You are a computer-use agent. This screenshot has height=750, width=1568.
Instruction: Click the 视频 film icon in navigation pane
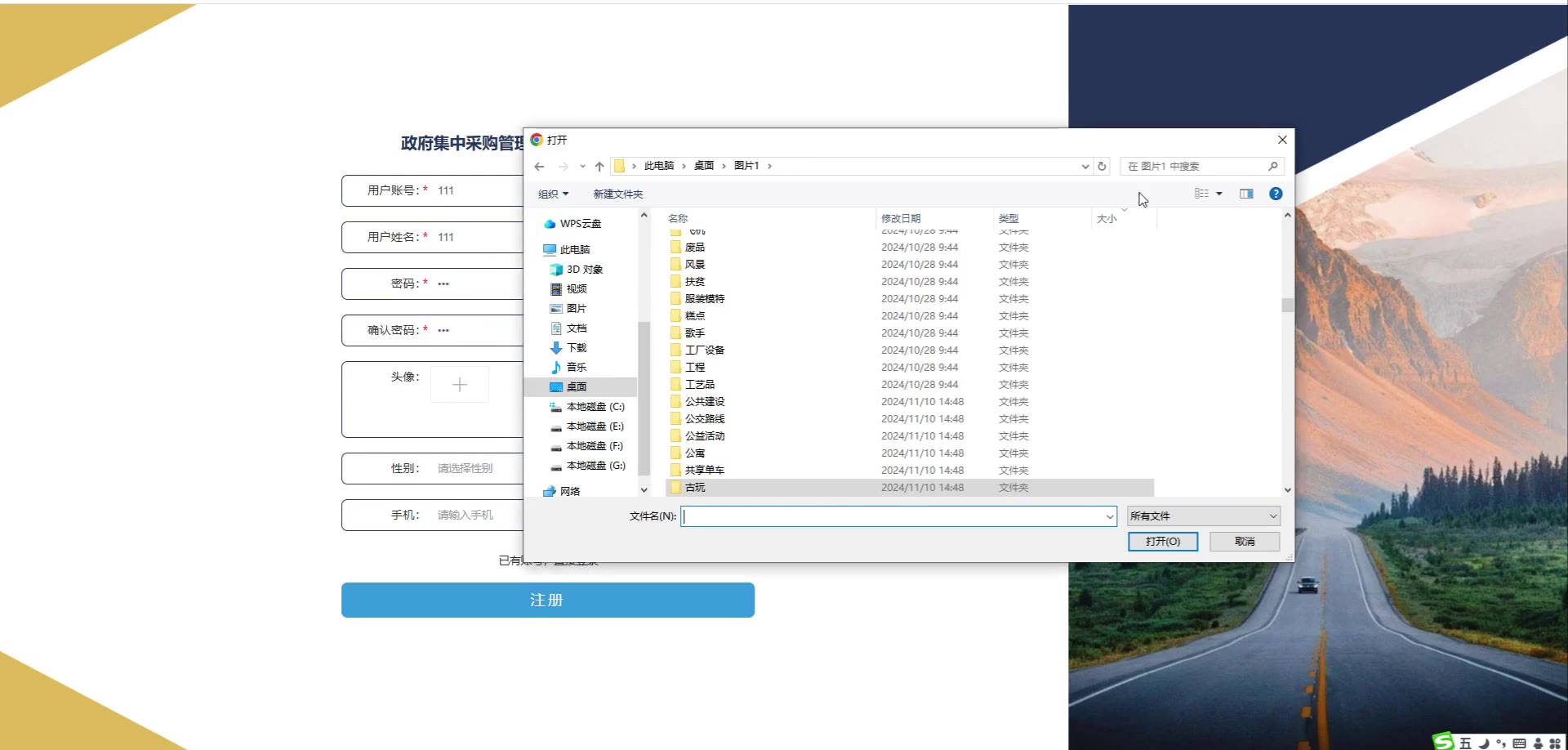tap(556, 289)
